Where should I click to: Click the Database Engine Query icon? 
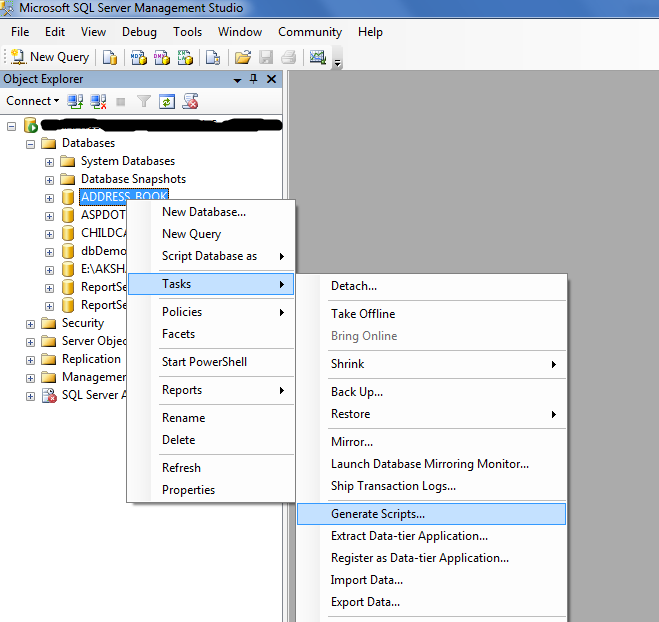pyautogui.click(x=110, y=58)
